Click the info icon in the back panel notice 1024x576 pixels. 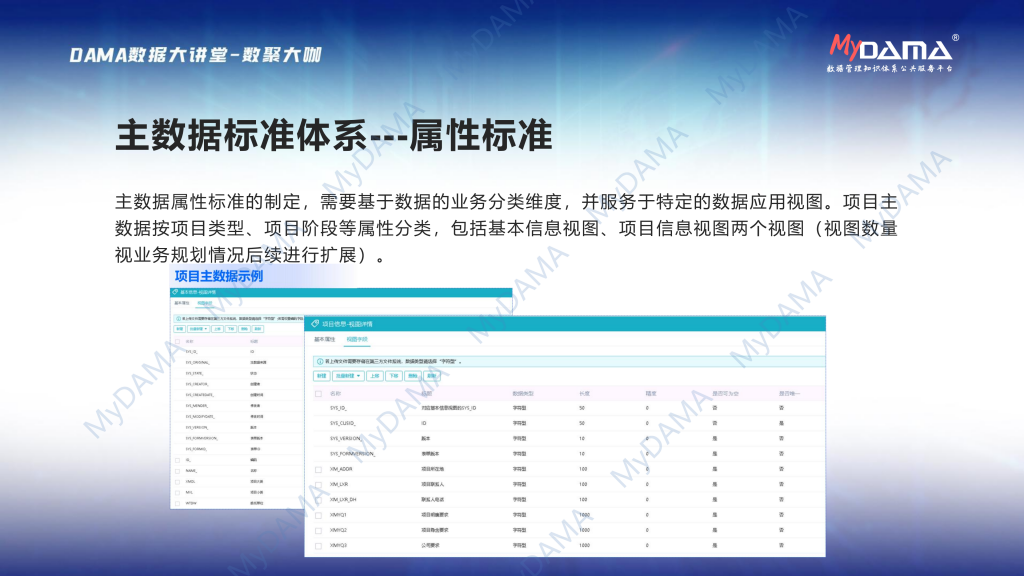click(x=178, y=317)
